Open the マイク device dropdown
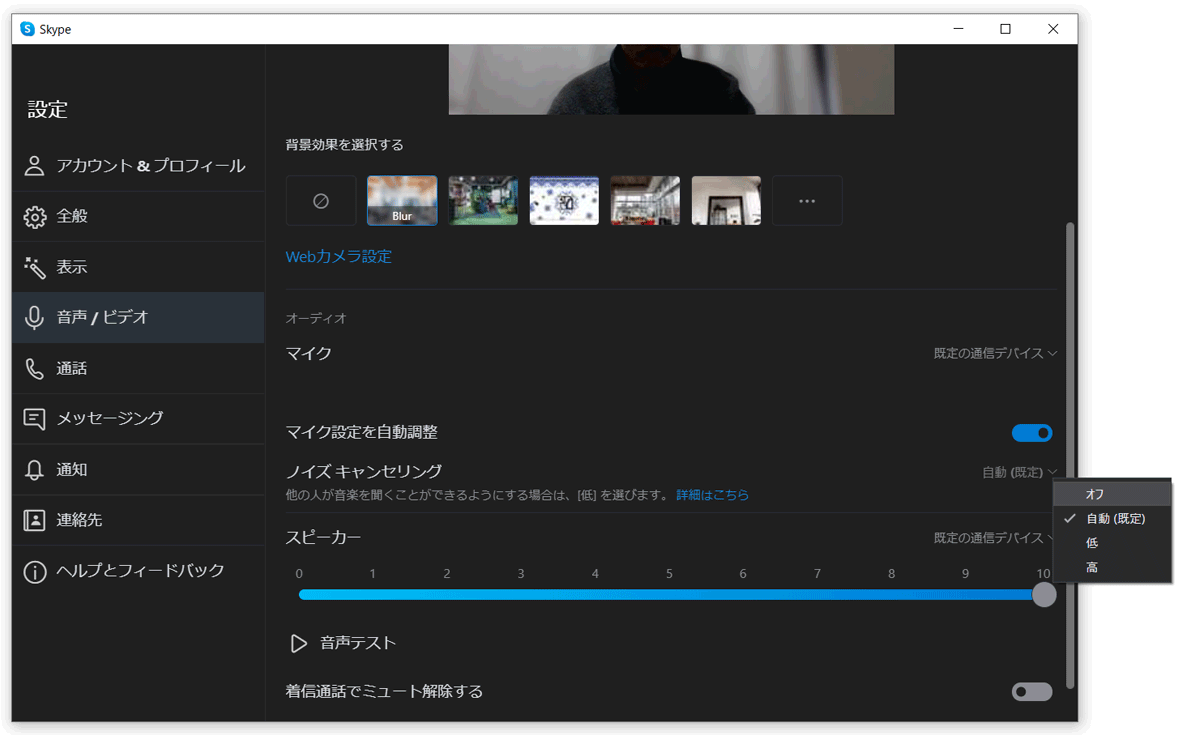The width and height of the screenshot is (1179, 735). click(995, 352)
